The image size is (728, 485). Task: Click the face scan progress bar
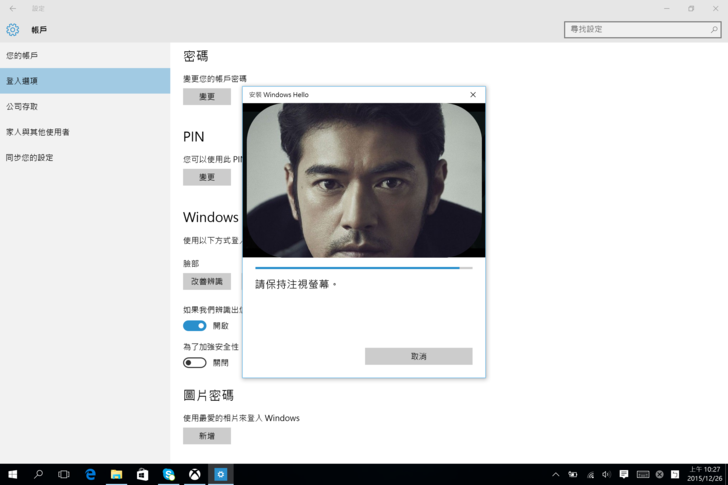(x=364, y=268)
